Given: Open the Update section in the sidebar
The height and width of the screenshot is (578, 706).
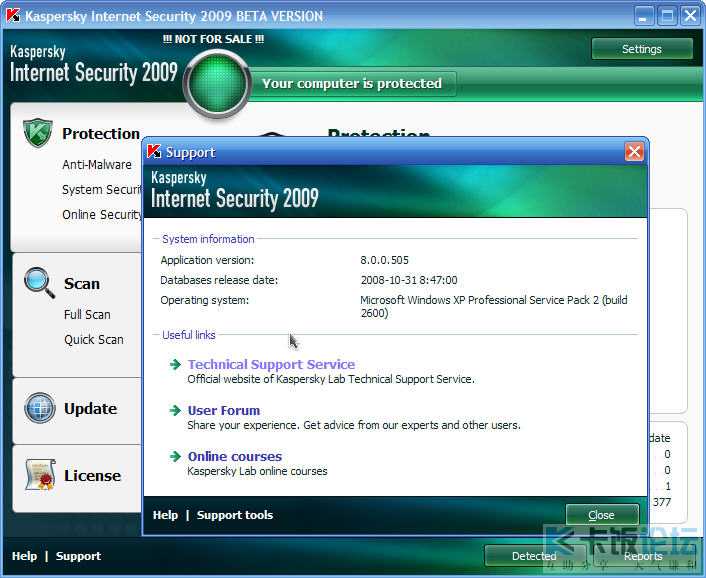Looking at the screenshot, I should (x=91, y=408).
